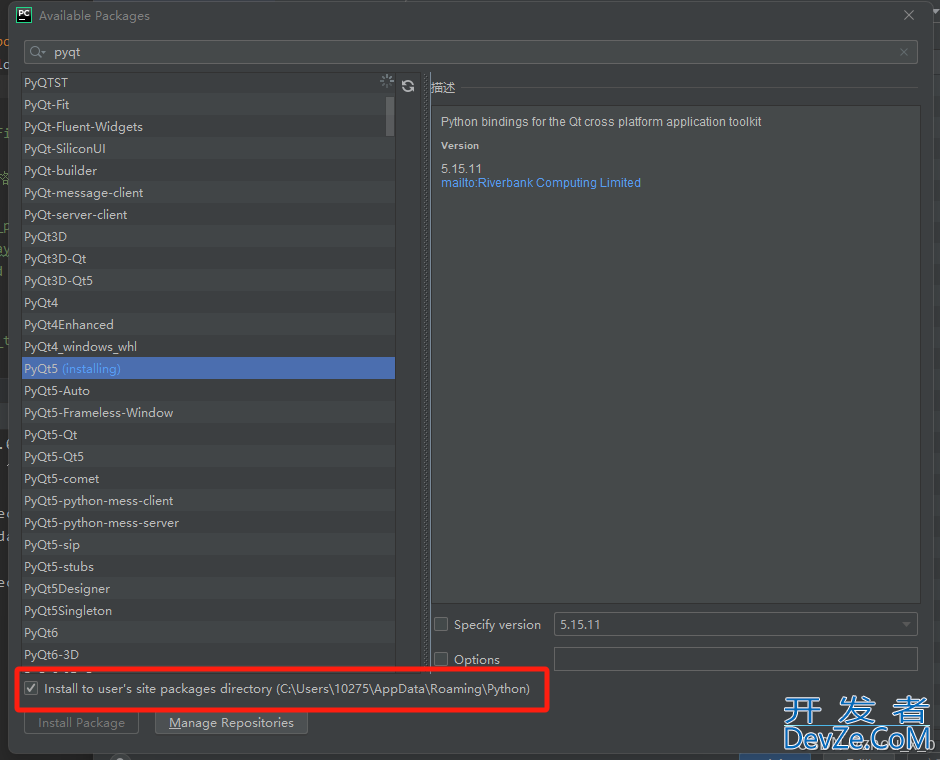
Task: Click the Python bindings description text
Action: (601, 122)
